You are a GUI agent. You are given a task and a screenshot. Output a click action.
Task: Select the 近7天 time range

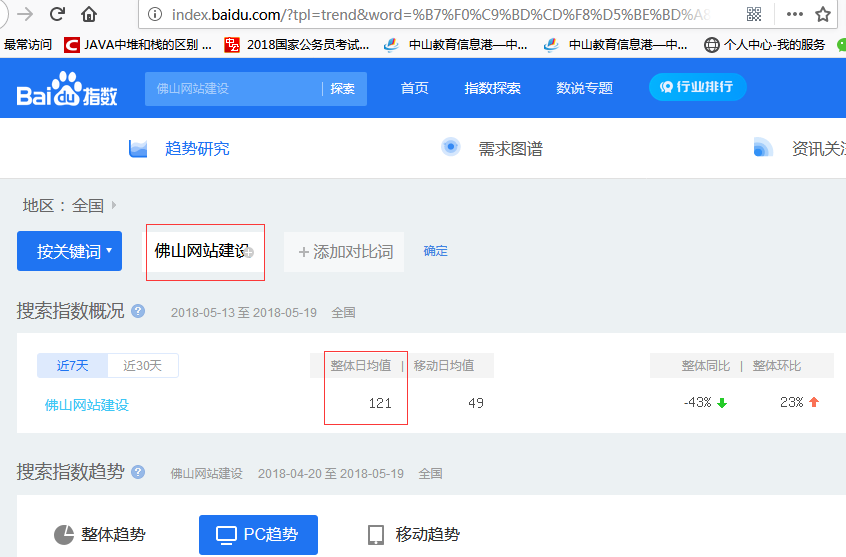72,366
